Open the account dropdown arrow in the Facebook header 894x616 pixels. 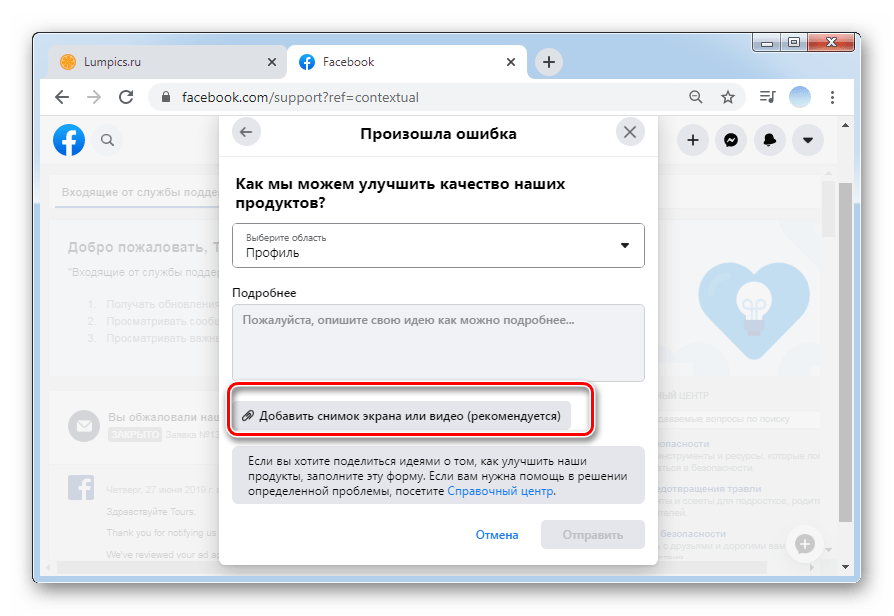[x=808, y=140]
